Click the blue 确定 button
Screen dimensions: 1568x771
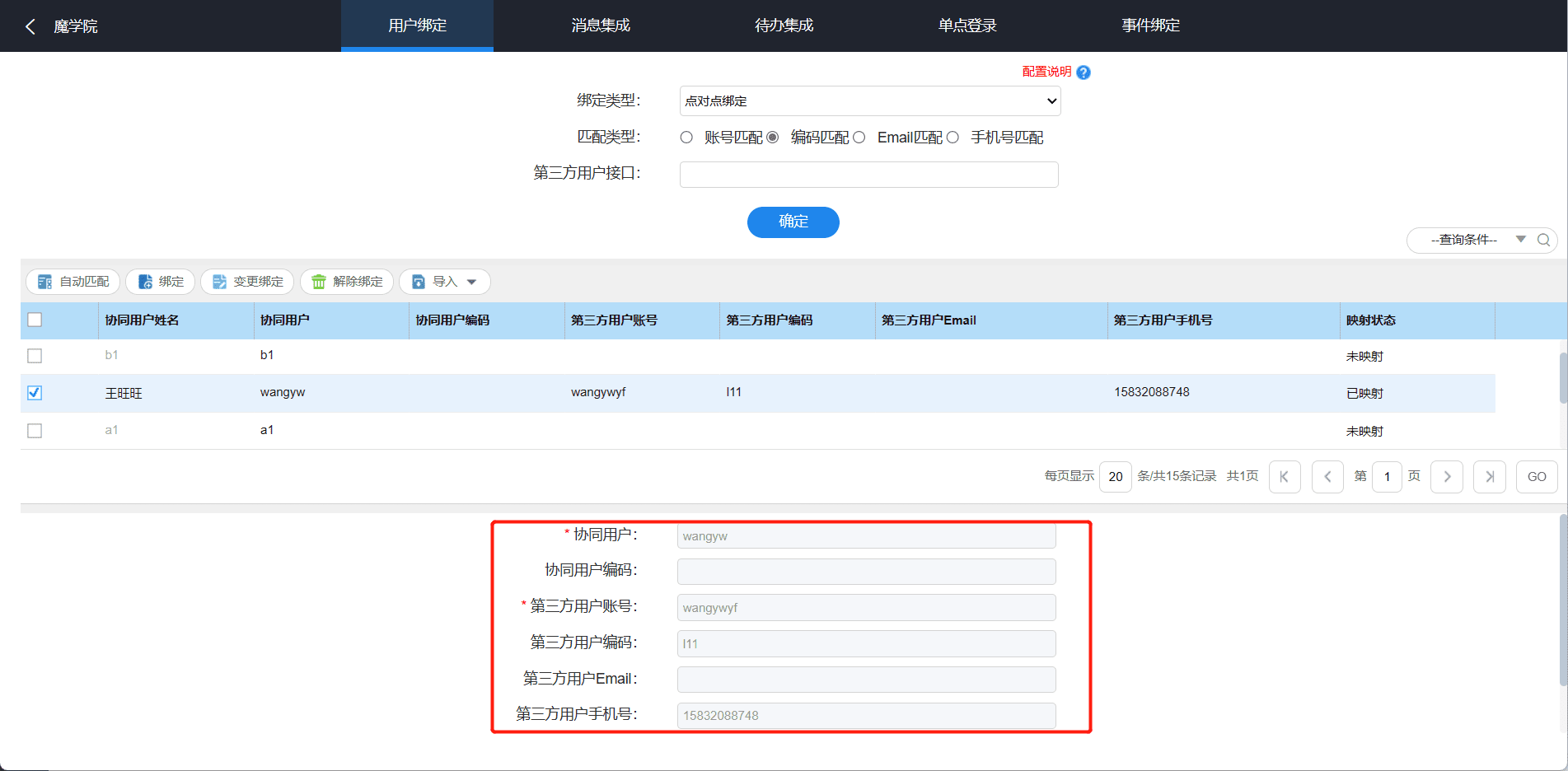coord(793,222)
